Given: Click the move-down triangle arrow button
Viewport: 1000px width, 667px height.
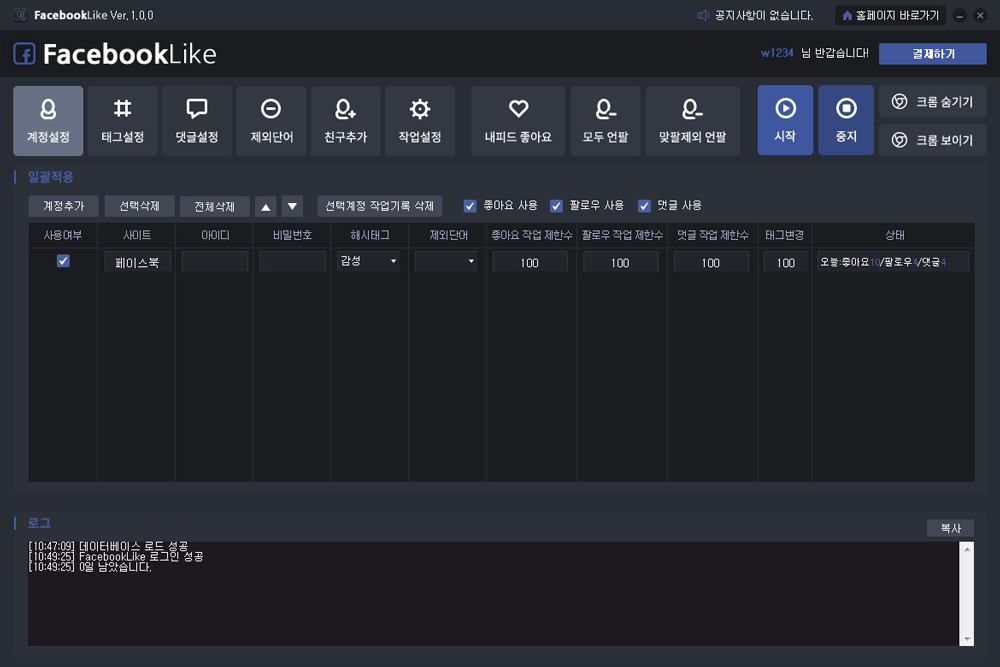Looking at the screenshot, I should click(x=292, y=207).
